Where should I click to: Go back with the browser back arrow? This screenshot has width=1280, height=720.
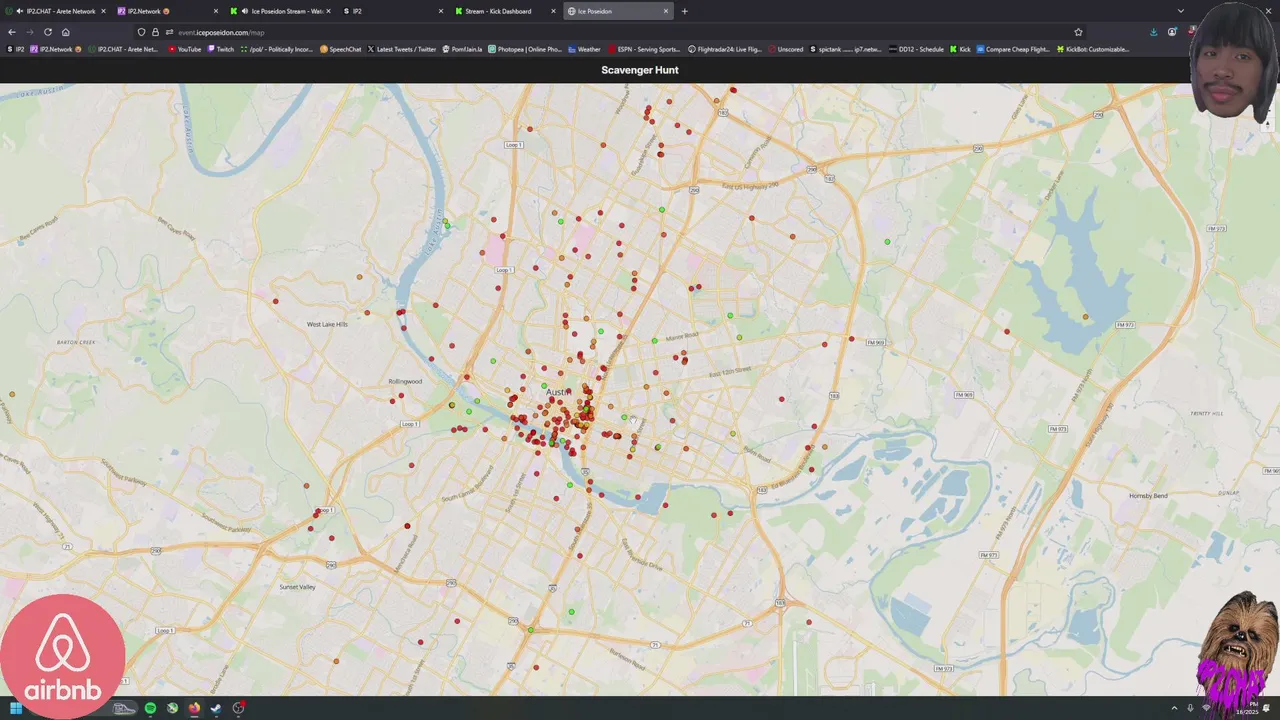pos(12,32)
